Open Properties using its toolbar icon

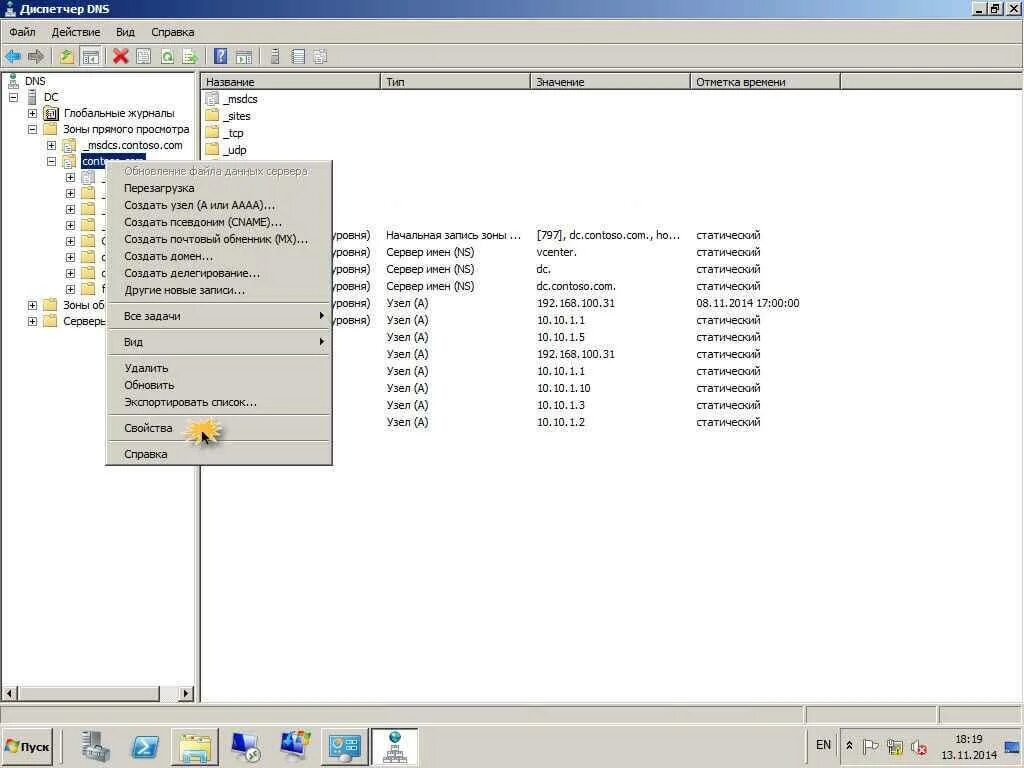[x=143, y=56]
